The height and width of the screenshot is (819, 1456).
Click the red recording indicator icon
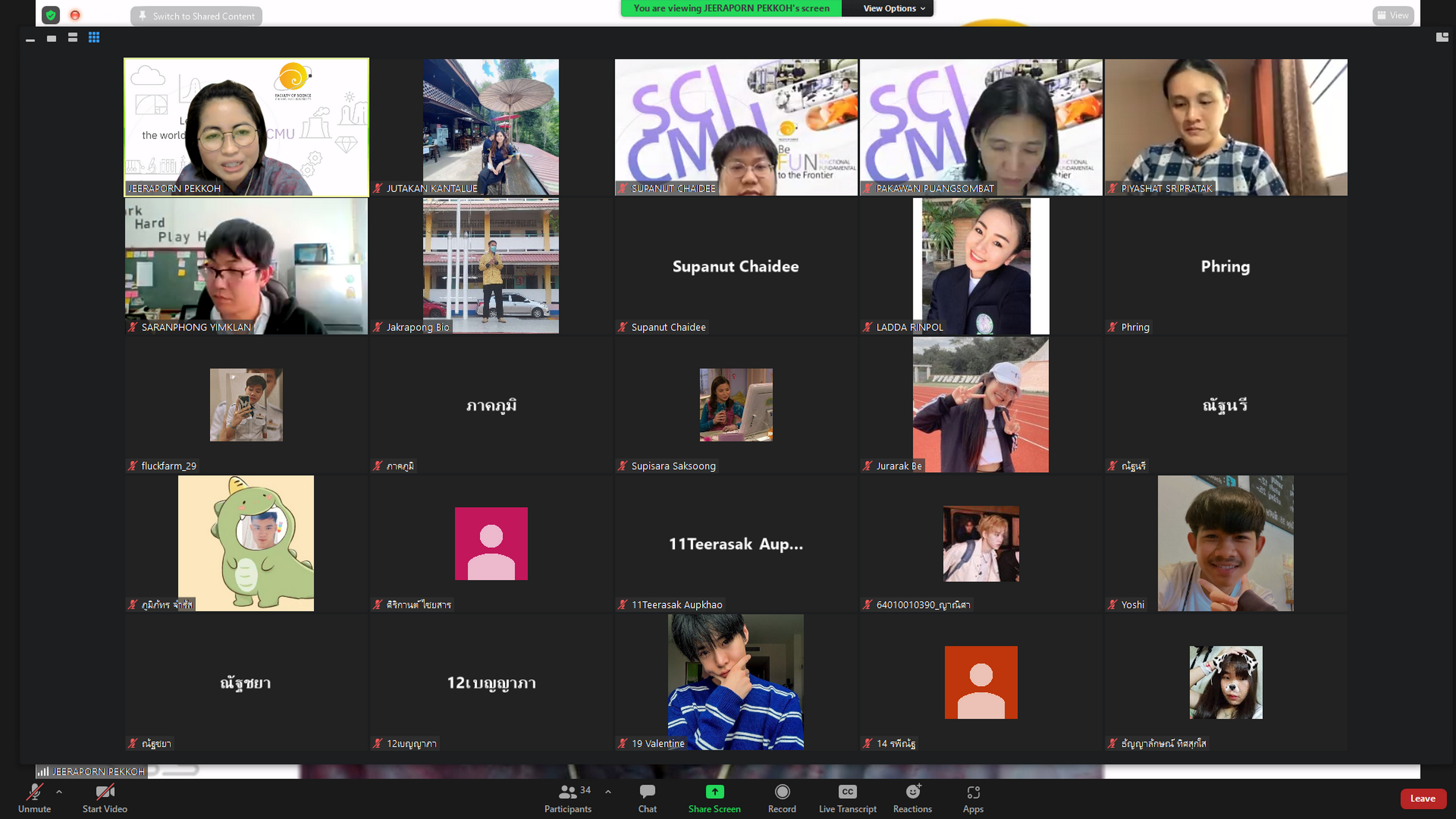coord(75,15)
